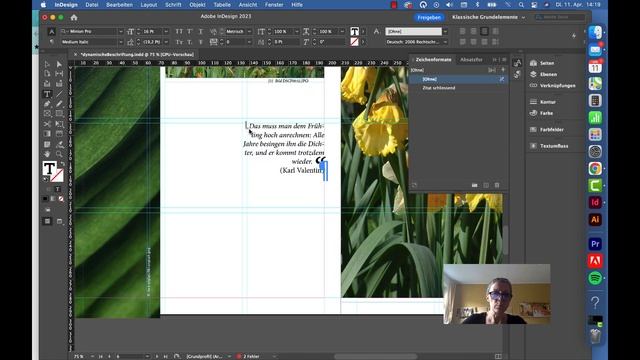Click the large text fill color swatch
640x360 pixels.
(49, 168)
